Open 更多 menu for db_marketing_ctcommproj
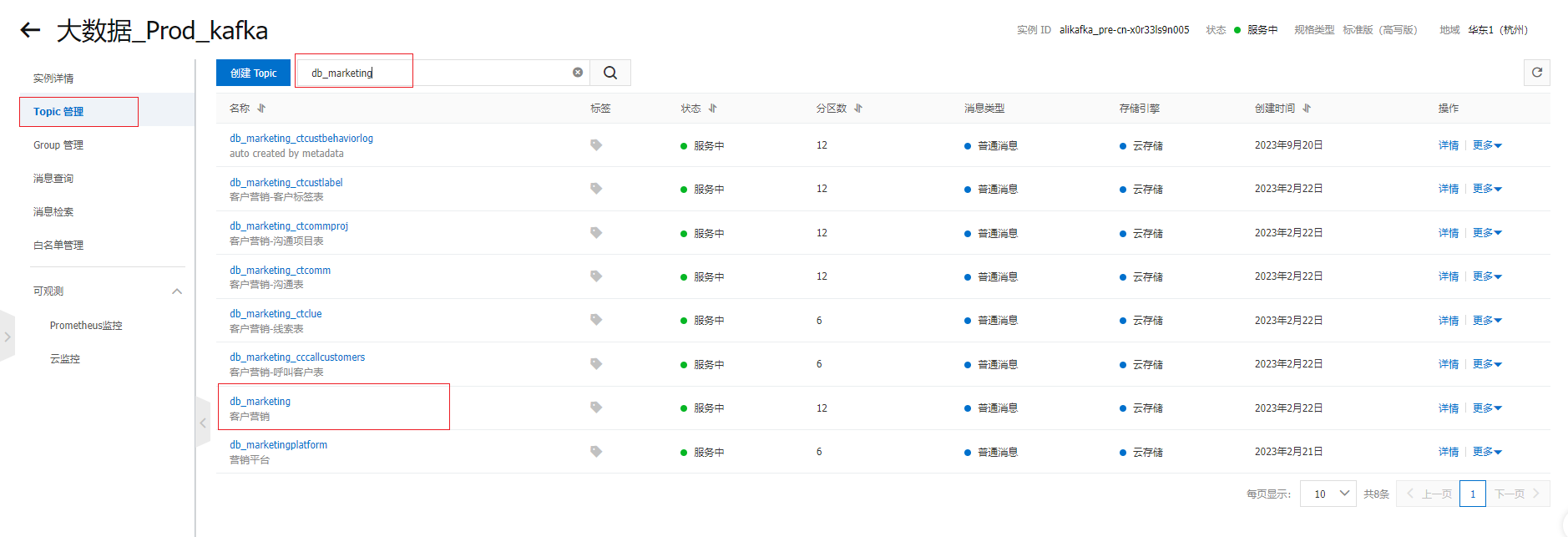Screen dimensions: 1568x537 (x=1487, y=233)
